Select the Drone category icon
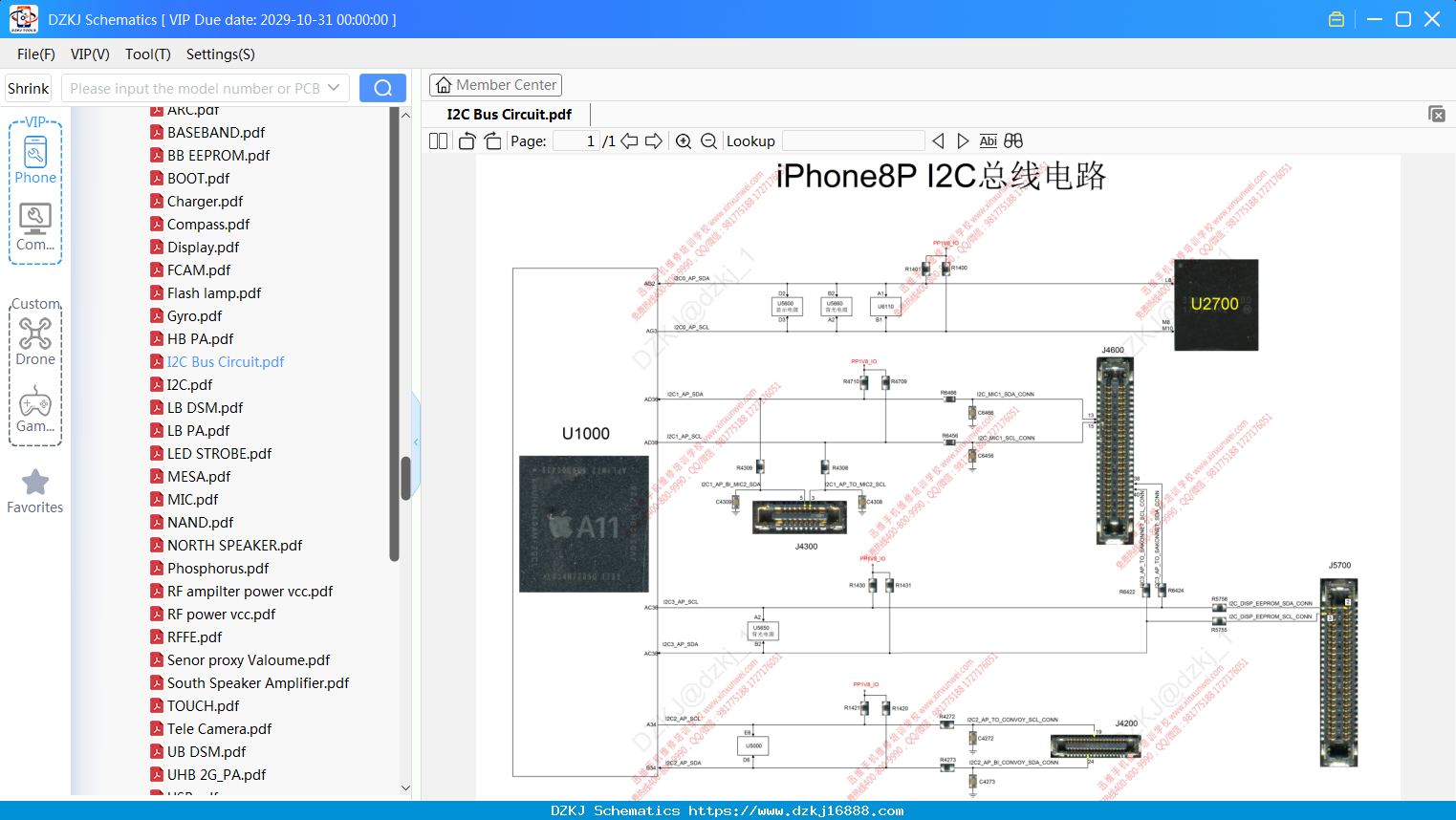Viewport: 1456px width, 820px height. tap(35, 341)
